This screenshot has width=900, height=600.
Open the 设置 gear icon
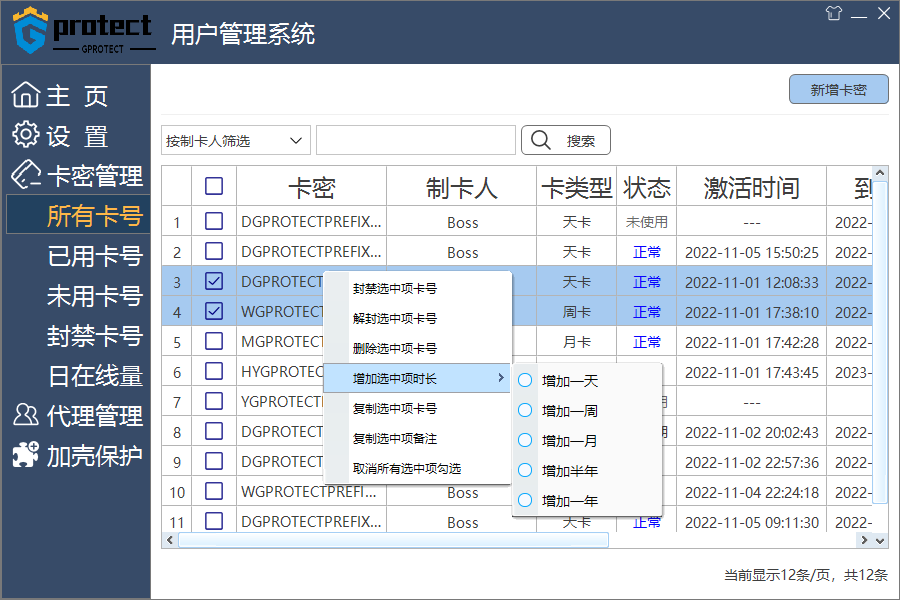[x=26, y=134]
